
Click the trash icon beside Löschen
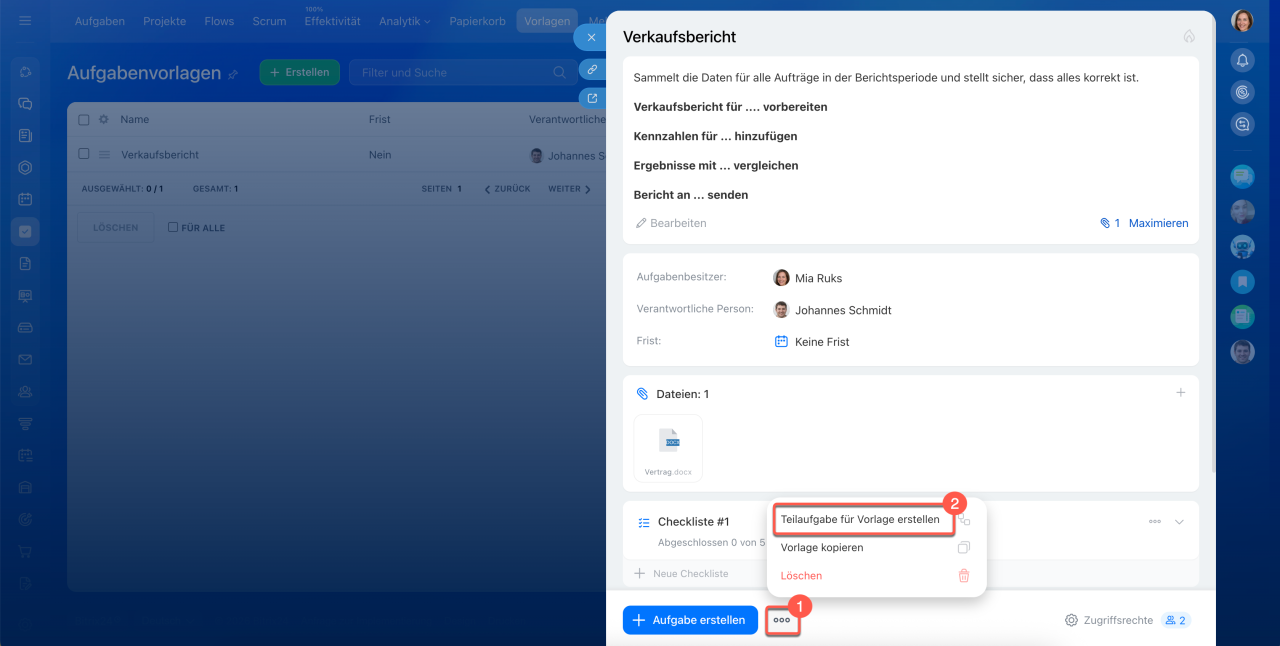point(964,576)
